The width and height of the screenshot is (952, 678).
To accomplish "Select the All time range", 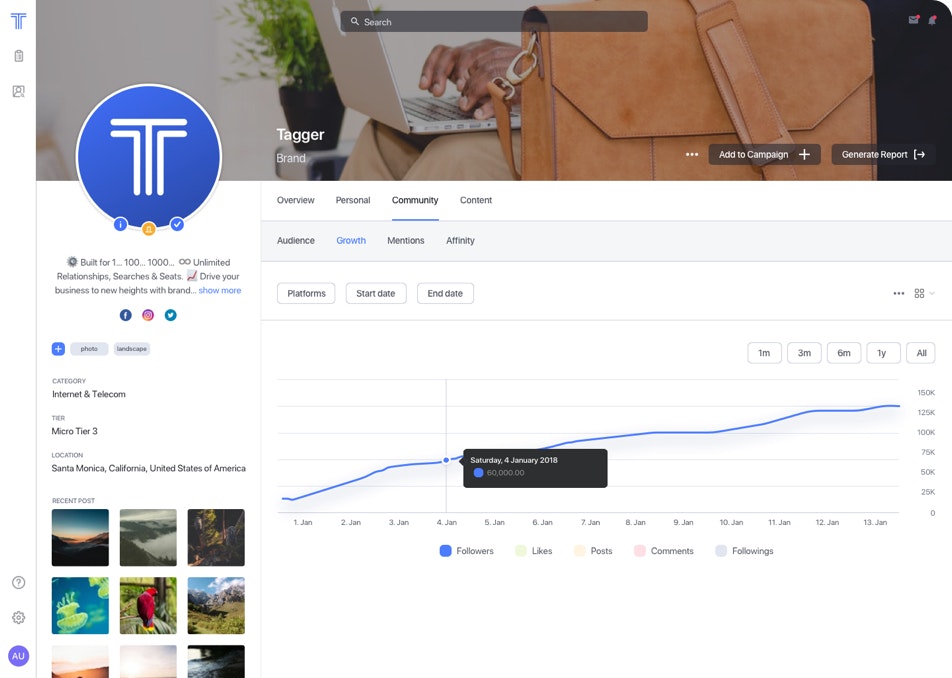I will [921, 353].
